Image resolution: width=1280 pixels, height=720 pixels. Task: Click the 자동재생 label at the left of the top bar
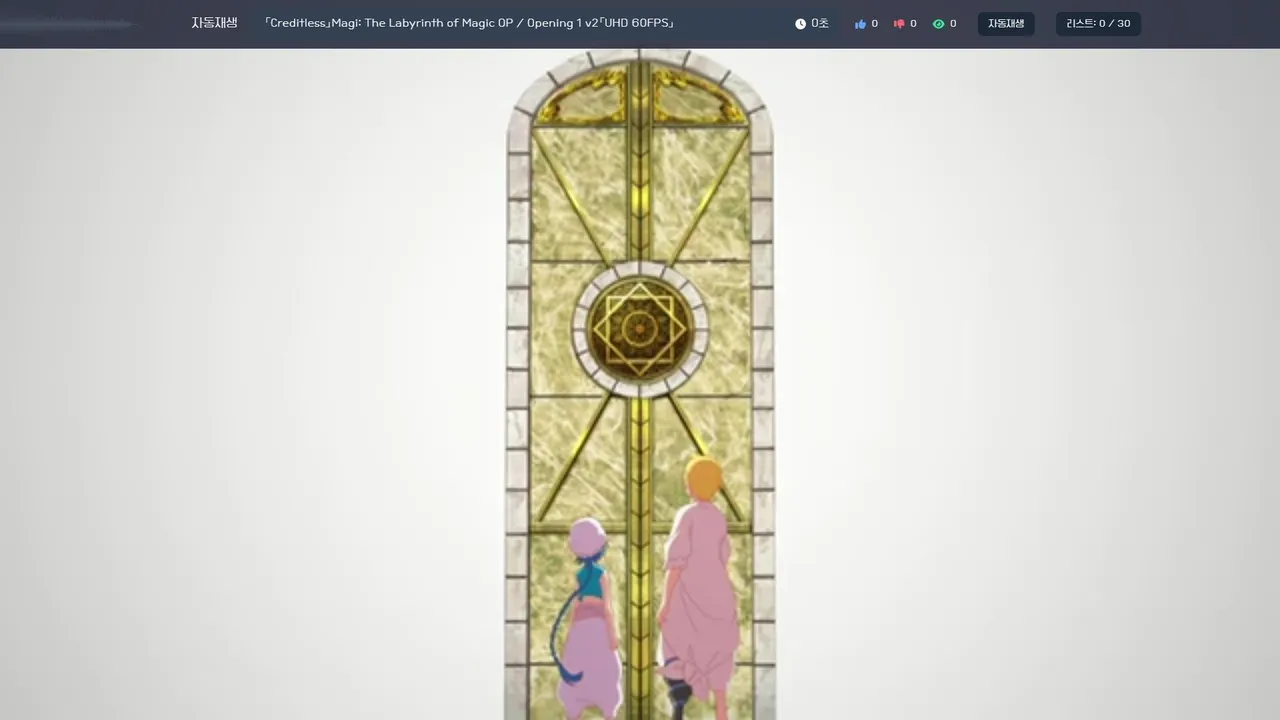pos(215,23)
